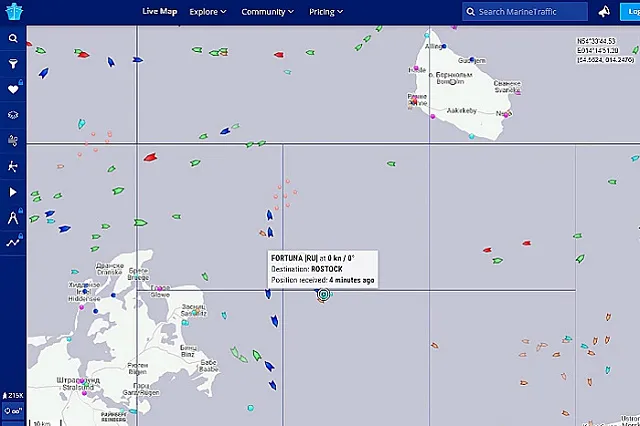Switch to the Live Map tab
640x426 pixels.
(160, 12)
